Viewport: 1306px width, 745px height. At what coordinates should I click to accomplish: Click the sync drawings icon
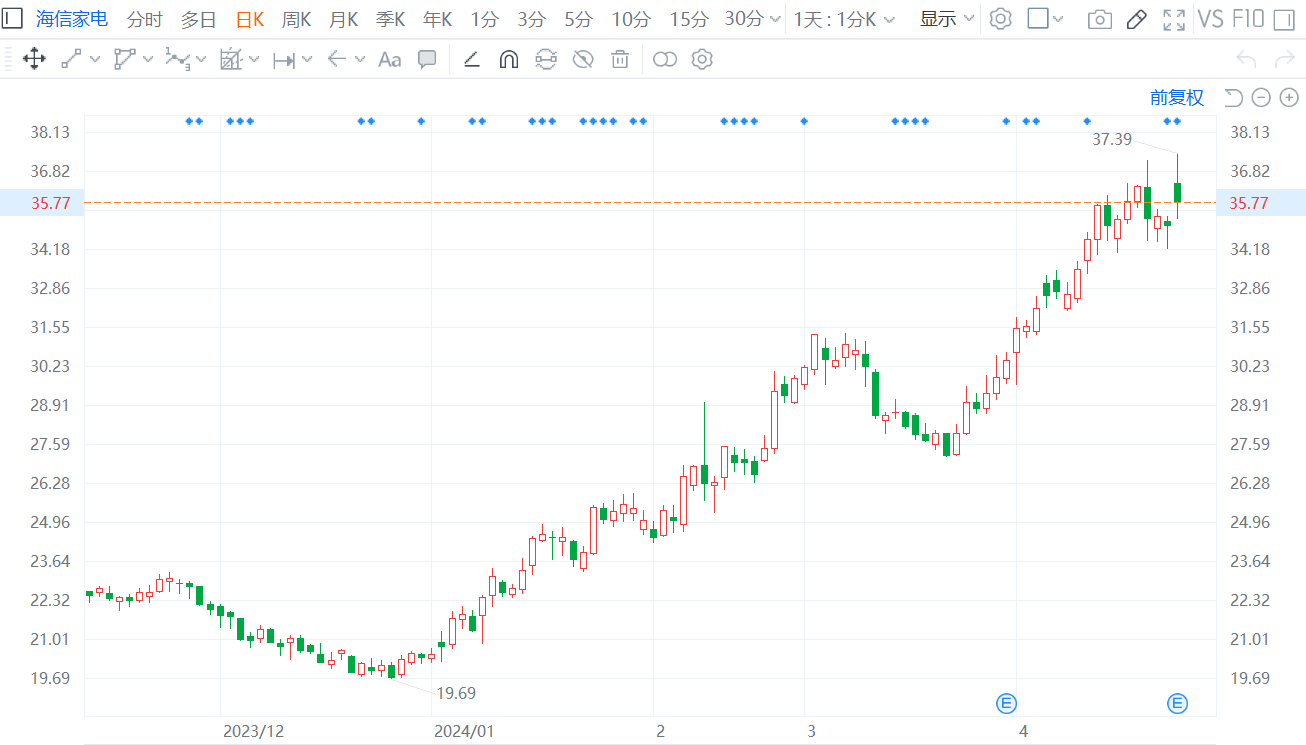pos(545,60)
